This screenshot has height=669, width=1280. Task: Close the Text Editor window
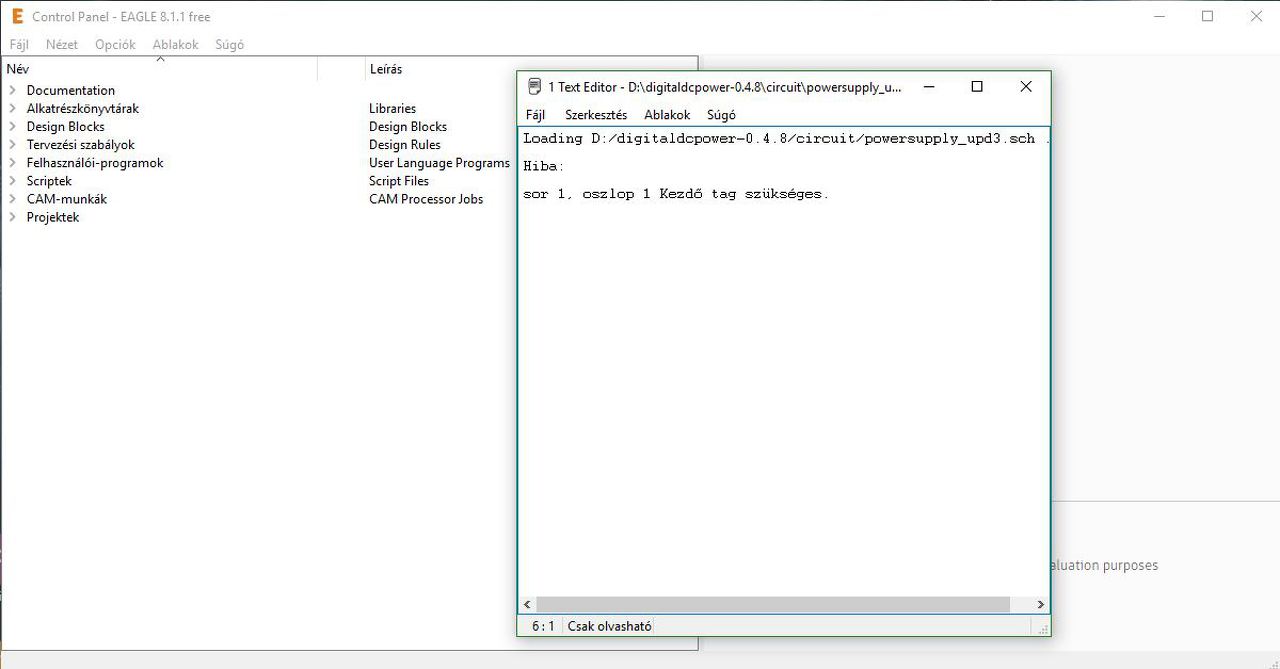[1025, 87]
